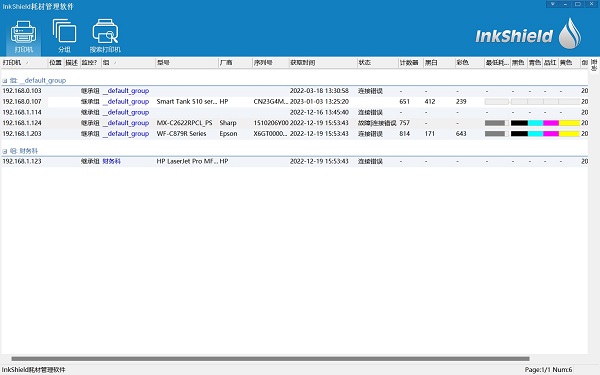This screenshot has width=600, height=375.
Task: Click the 黑白 column header
Action: click(439, 62)
